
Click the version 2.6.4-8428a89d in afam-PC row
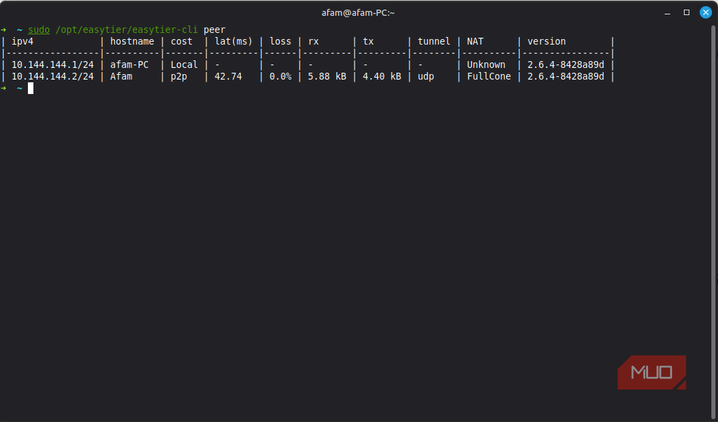click(566, 65)
